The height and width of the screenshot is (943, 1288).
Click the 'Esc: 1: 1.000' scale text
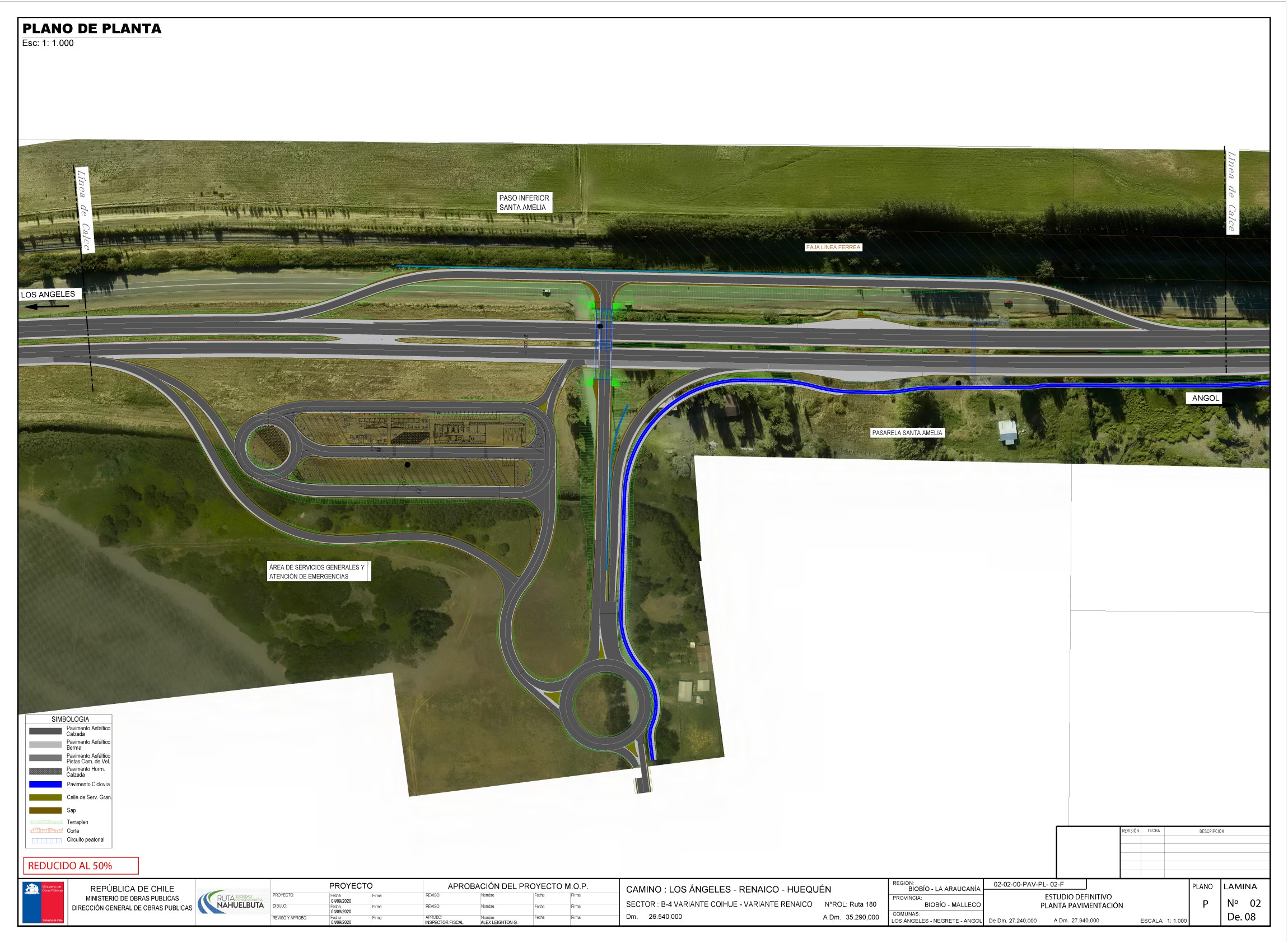(48, 43)
